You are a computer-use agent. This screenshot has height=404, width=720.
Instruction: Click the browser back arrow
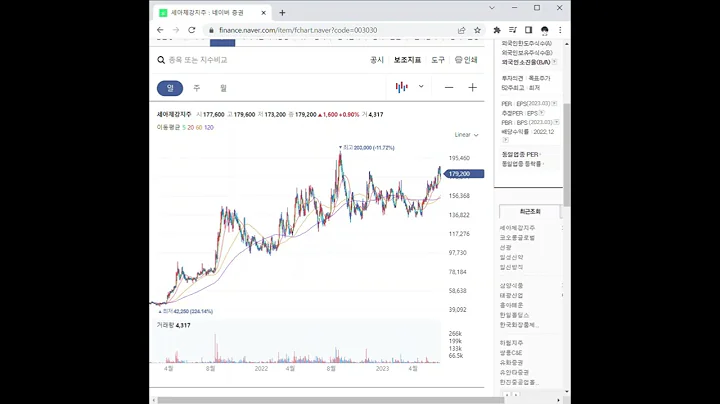[160, 30]
